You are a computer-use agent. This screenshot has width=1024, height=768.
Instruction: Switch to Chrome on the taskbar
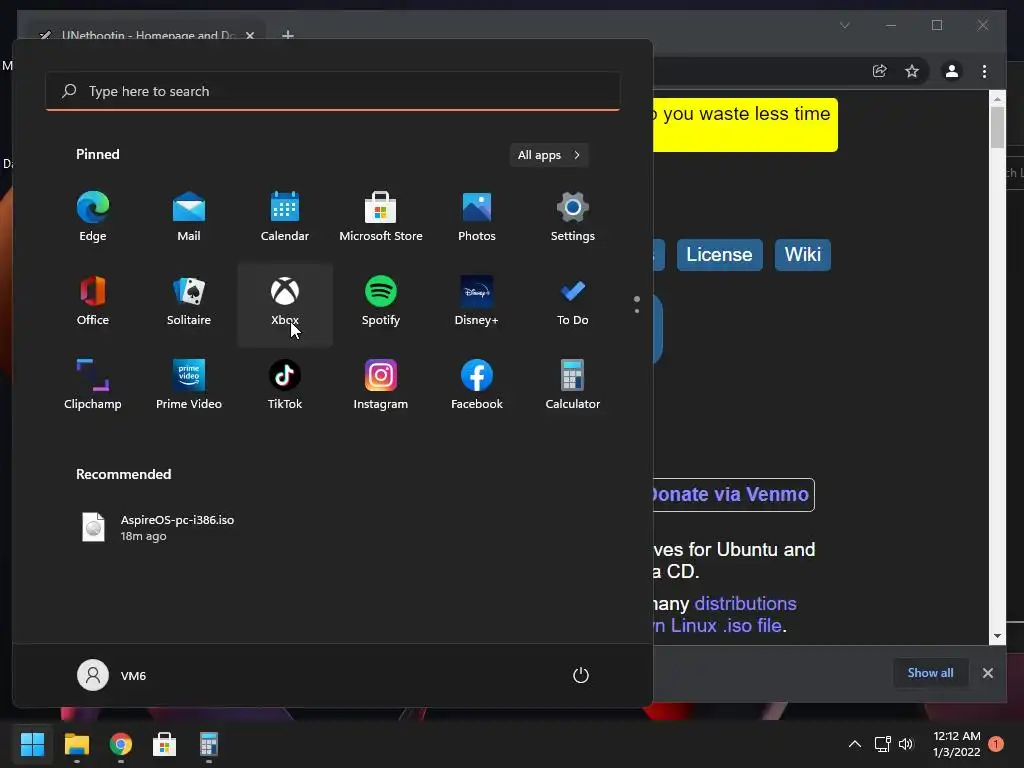(x=121, y=744)
